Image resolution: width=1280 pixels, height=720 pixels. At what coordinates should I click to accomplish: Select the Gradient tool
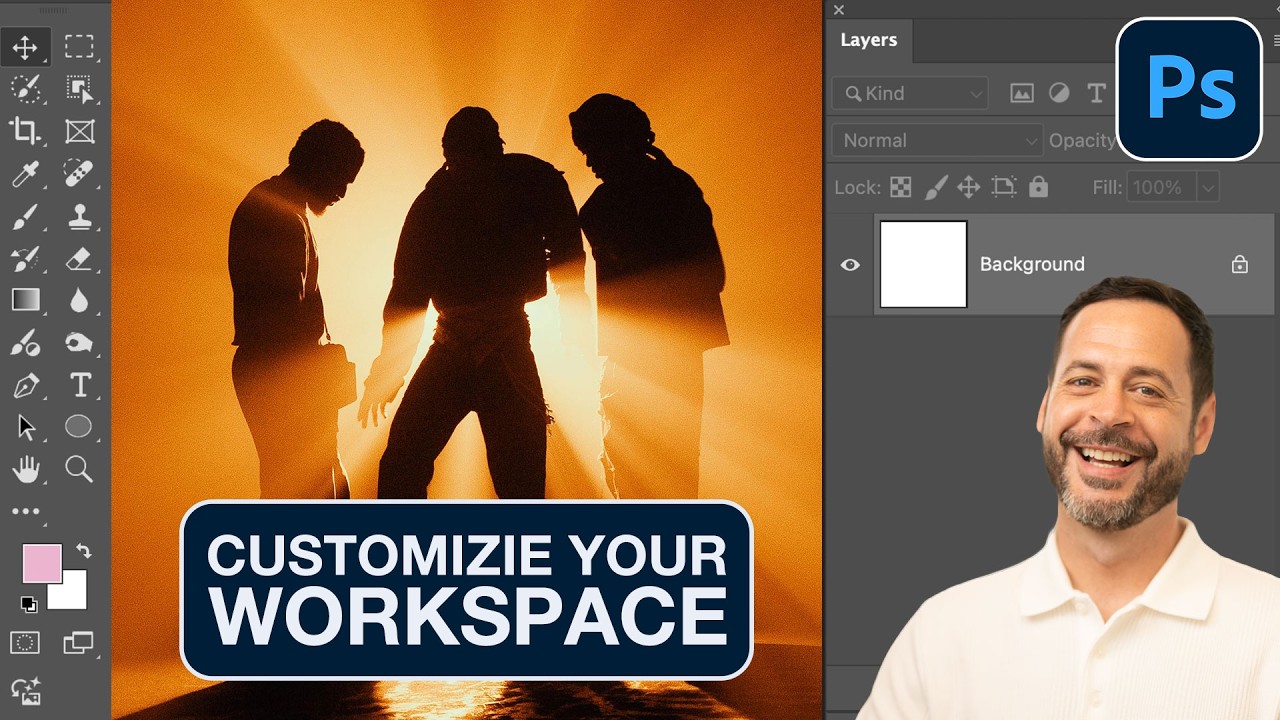(26, 300)
